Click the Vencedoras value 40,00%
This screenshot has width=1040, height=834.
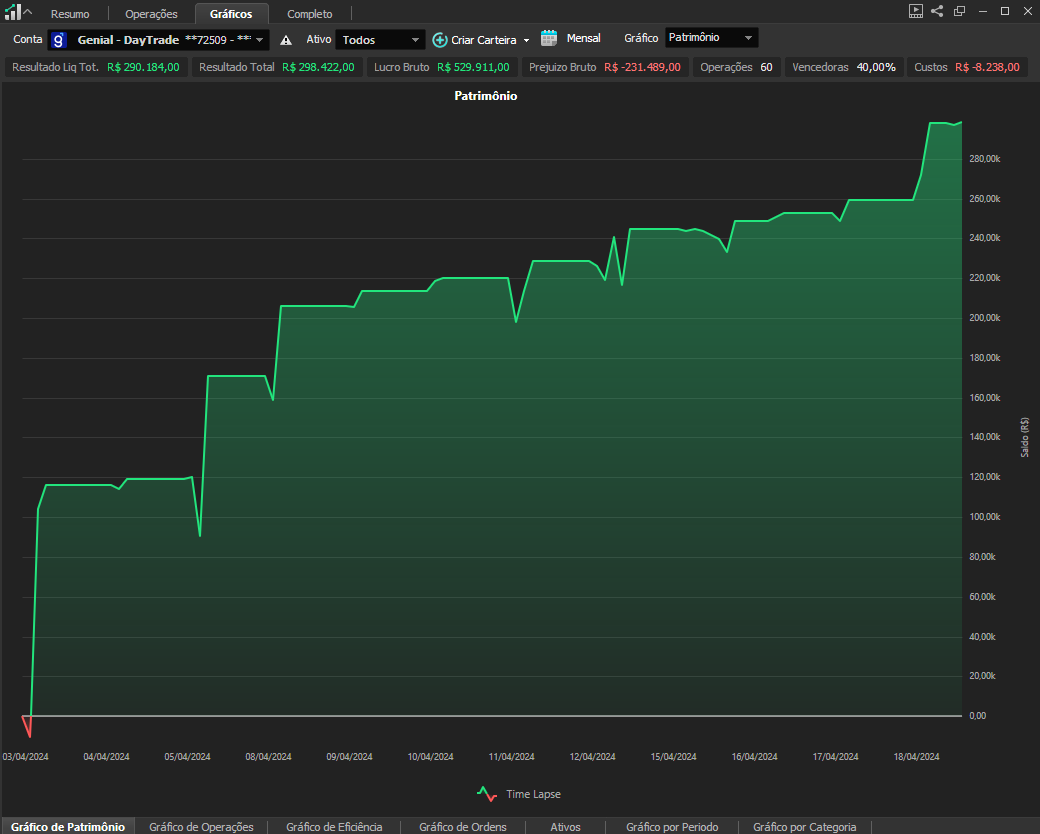pos(876,67)
